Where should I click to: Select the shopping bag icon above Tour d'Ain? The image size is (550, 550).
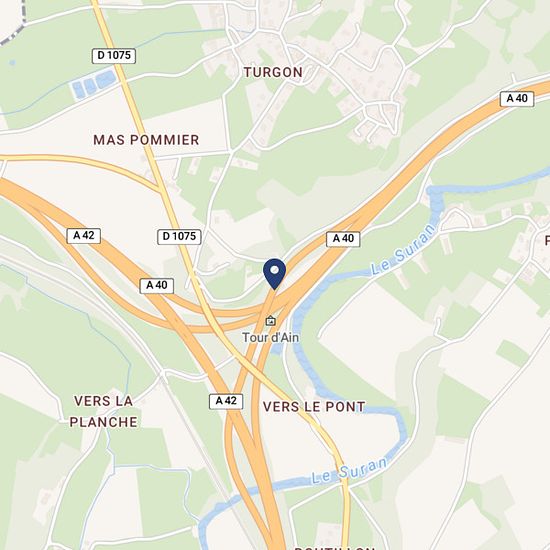(x=270, y=321)
